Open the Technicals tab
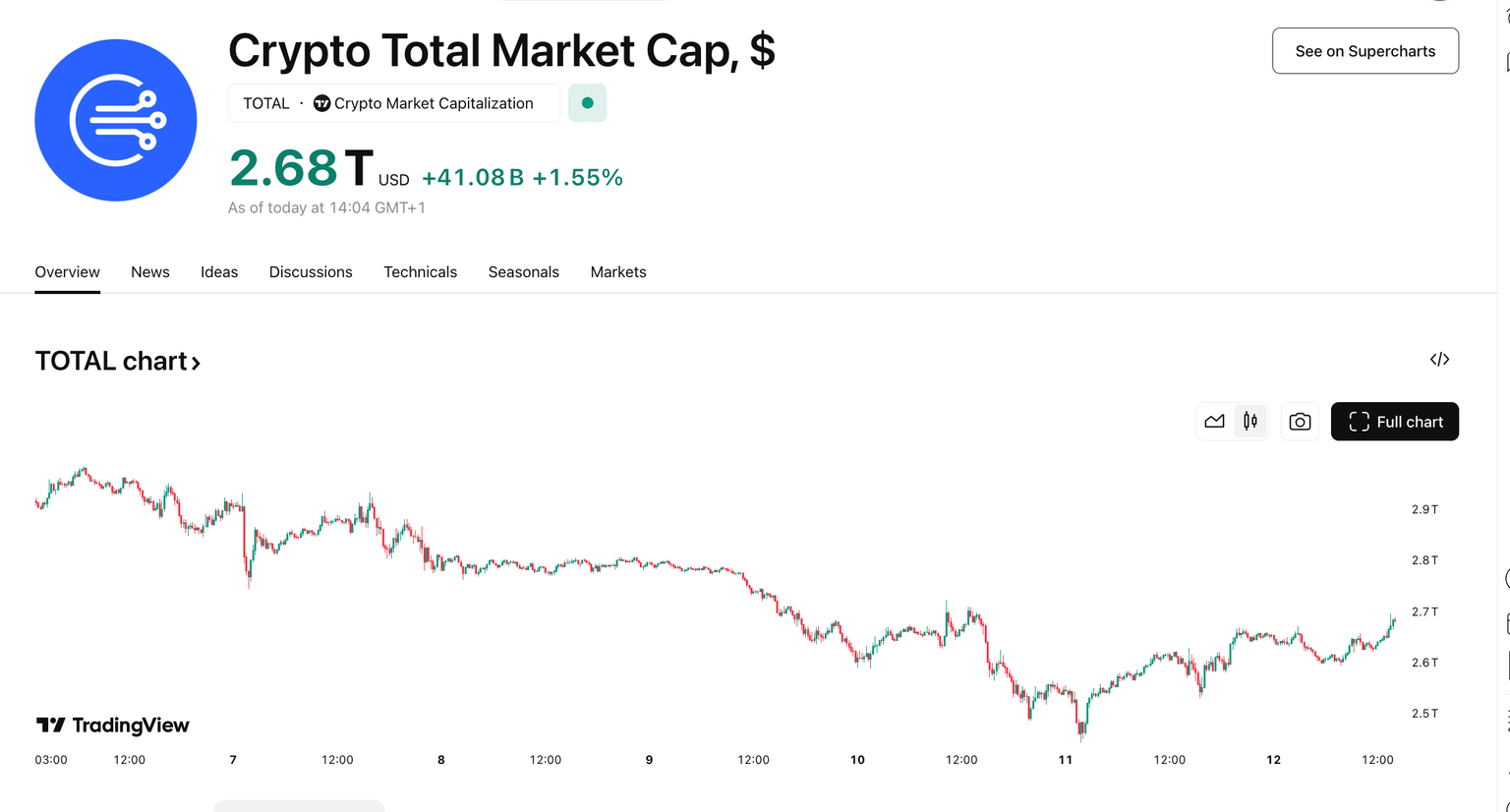This screenshot has height=812, width=1510. 420,272
